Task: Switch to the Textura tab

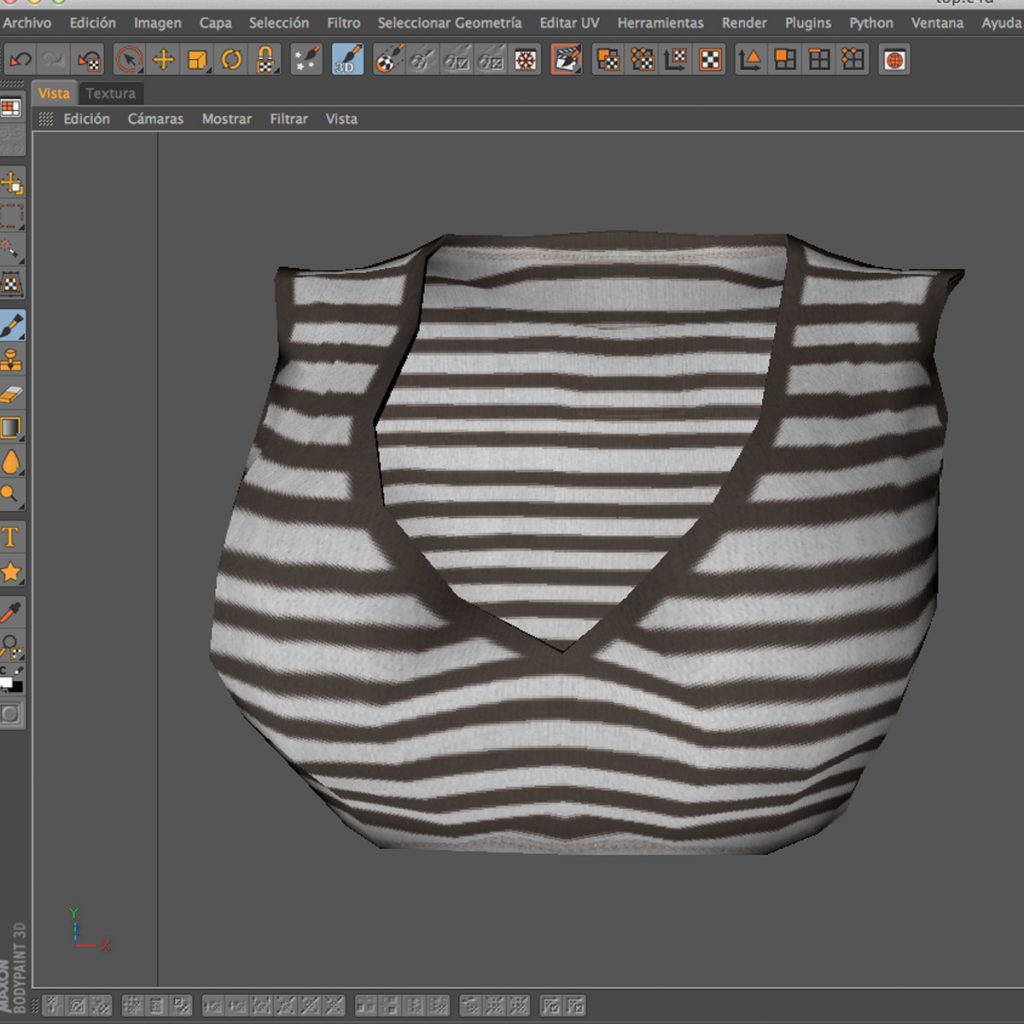Action: (x=110, y=93)
